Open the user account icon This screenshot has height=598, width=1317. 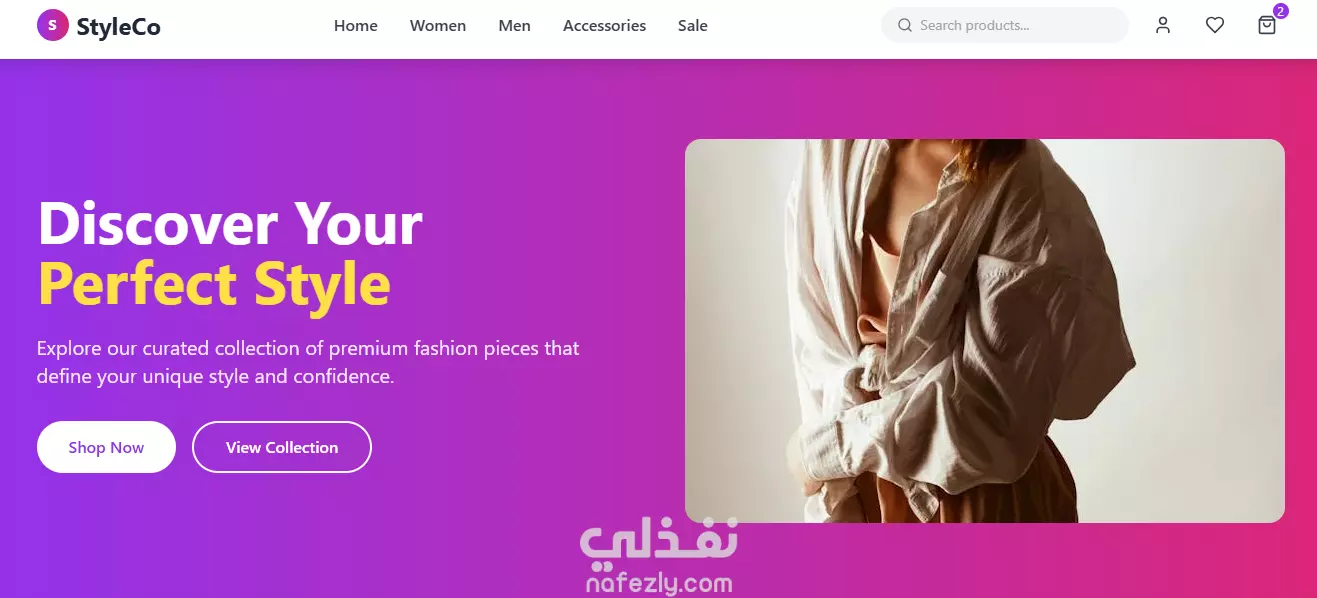[x=1163, y=26]
